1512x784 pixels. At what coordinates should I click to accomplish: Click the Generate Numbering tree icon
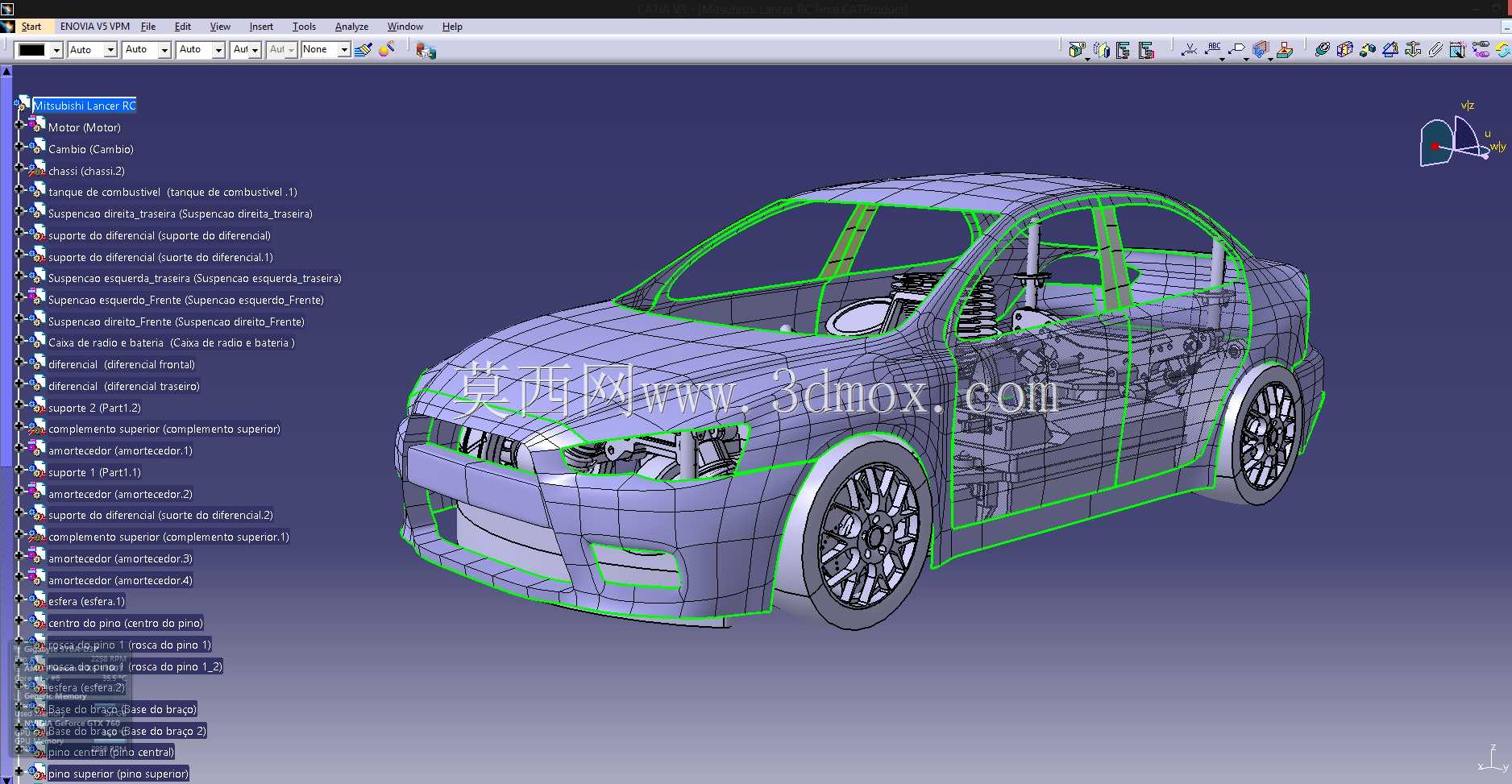(x=1146, y=50)
